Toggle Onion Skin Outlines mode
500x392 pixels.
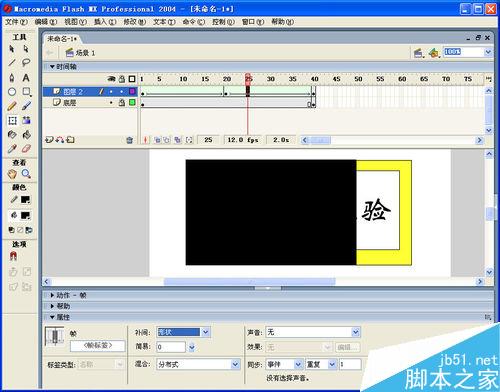[167, 140]
